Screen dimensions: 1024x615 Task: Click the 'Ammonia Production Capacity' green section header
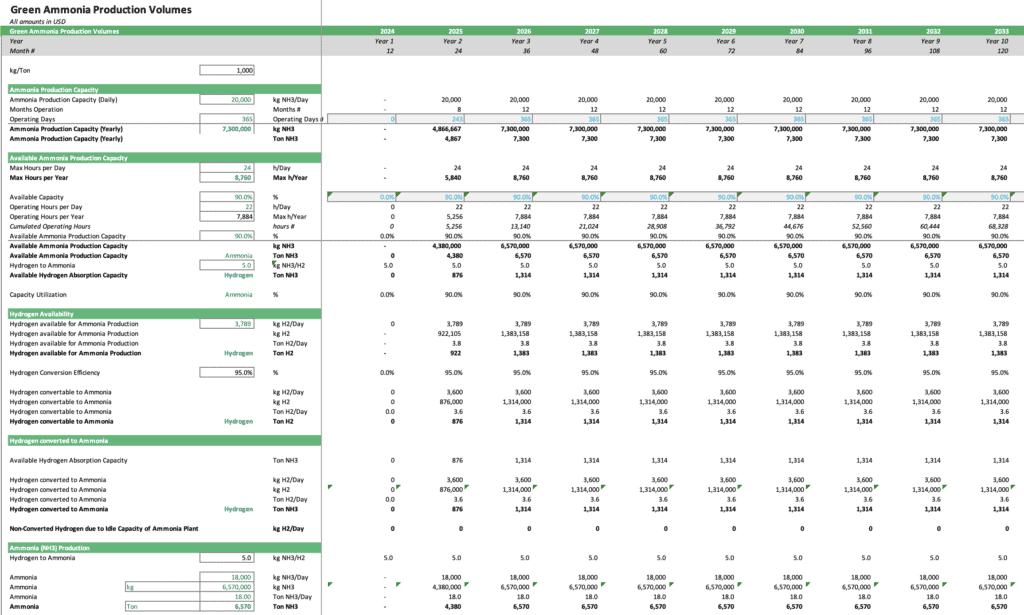coord(165,90)
